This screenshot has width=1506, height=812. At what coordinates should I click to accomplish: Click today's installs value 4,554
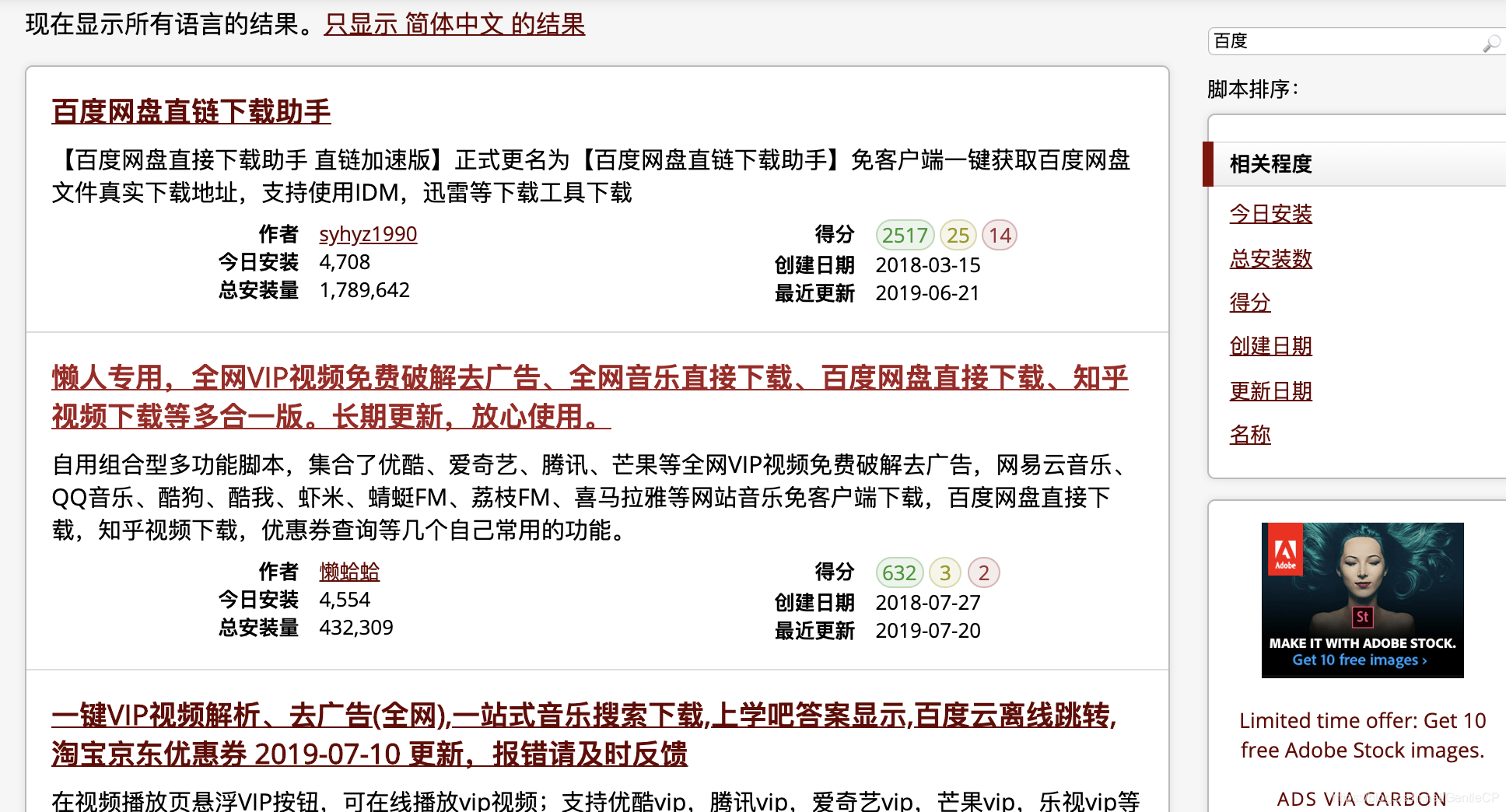345,600
